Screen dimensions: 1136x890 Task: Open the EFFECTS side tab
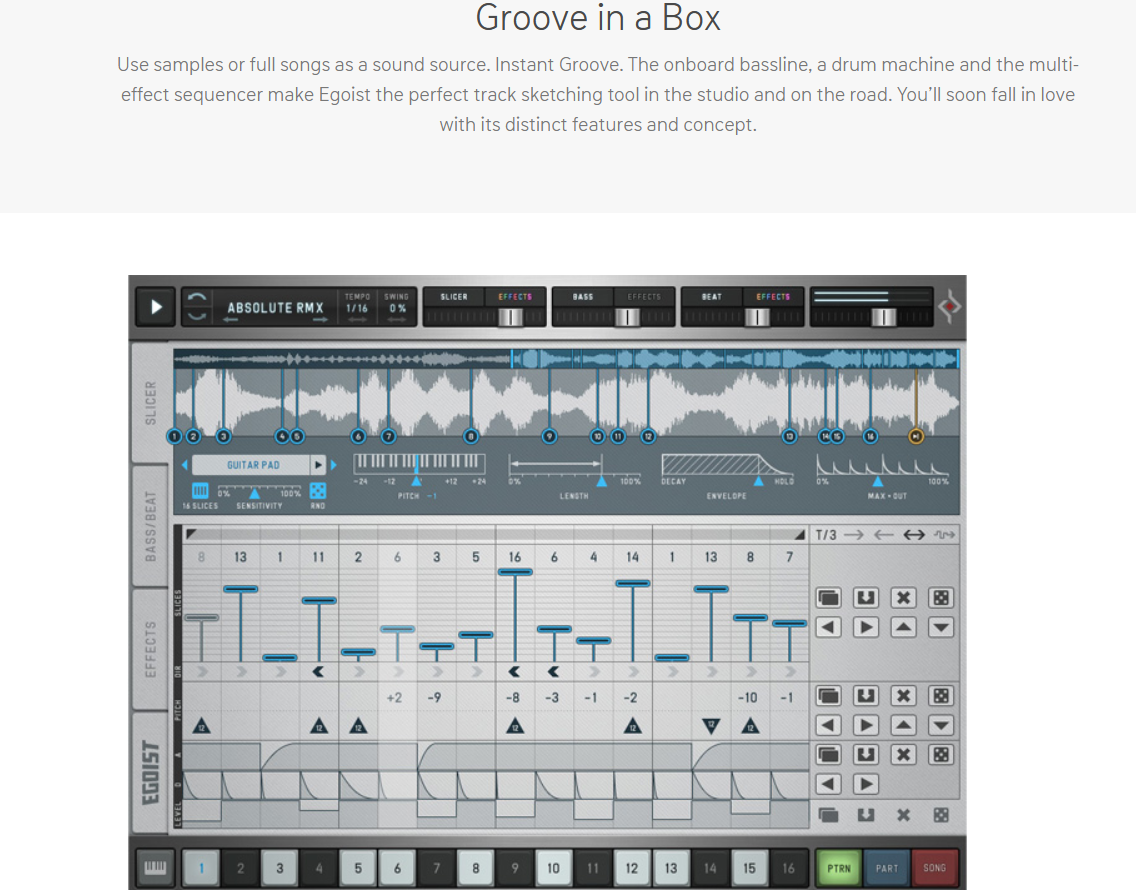point(150,649)
